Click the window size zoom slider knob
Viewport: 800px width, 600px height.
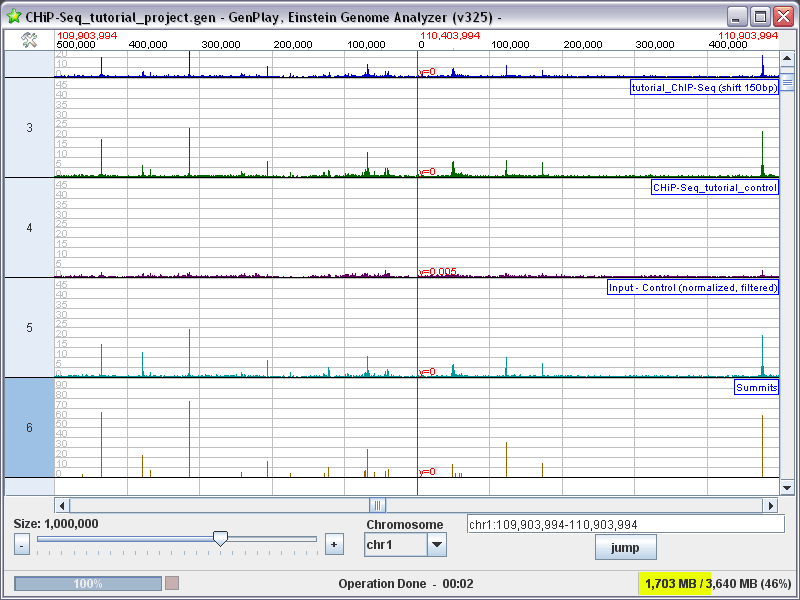tap(220, 538)
